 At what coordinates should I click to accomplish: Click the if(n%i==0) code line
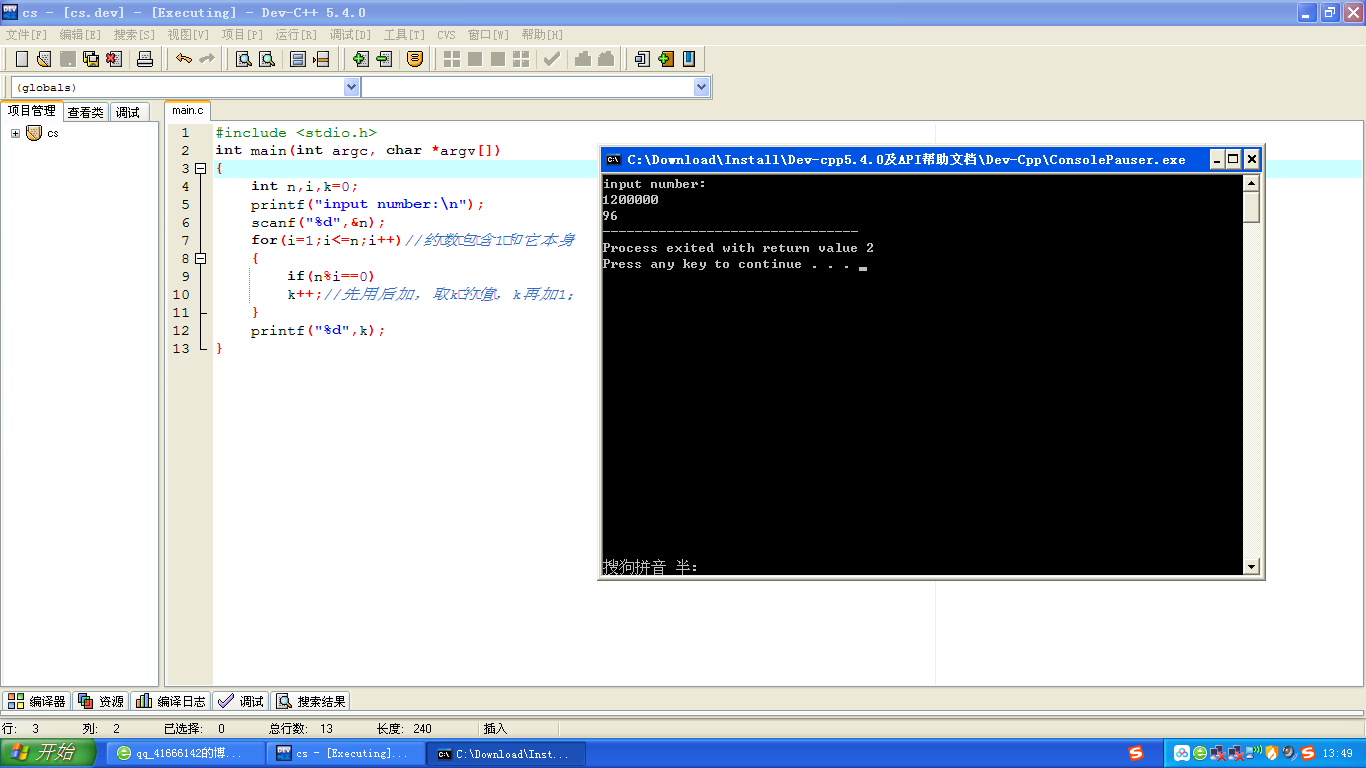tap(331, 277)
